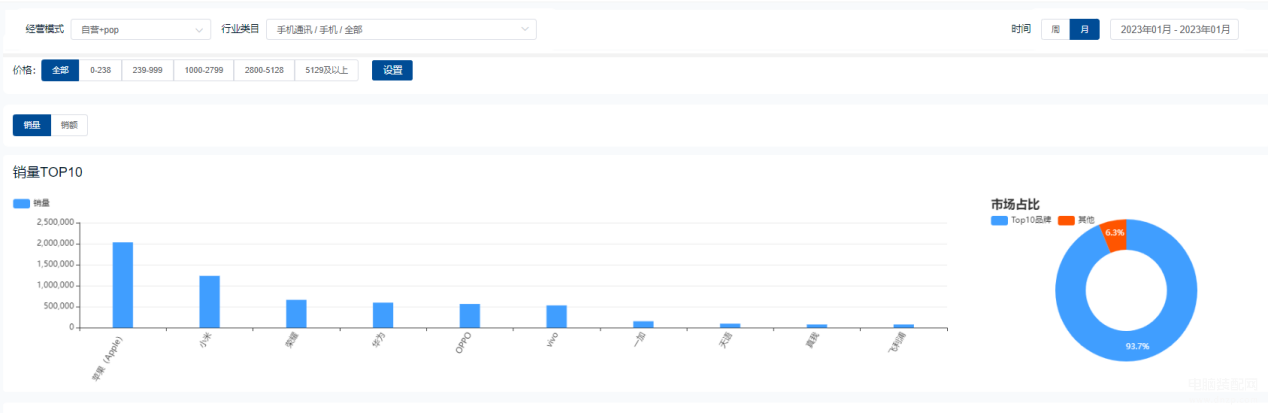Viewport: 1268px width, 413px height.
Task: Filter by price range 0-238
Action: (100, 70)
